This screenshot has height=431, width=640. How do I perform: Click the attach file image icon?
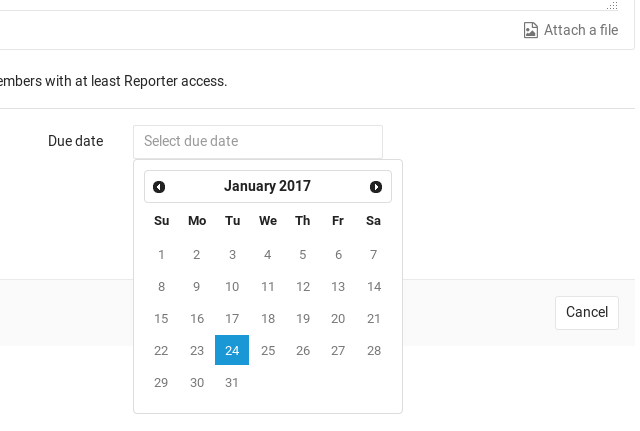click(x=531, y=30)
